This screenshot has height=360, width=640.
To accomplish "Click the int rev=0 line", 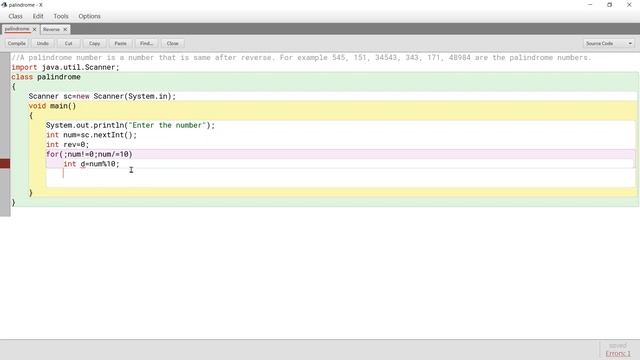I will 67,145.
